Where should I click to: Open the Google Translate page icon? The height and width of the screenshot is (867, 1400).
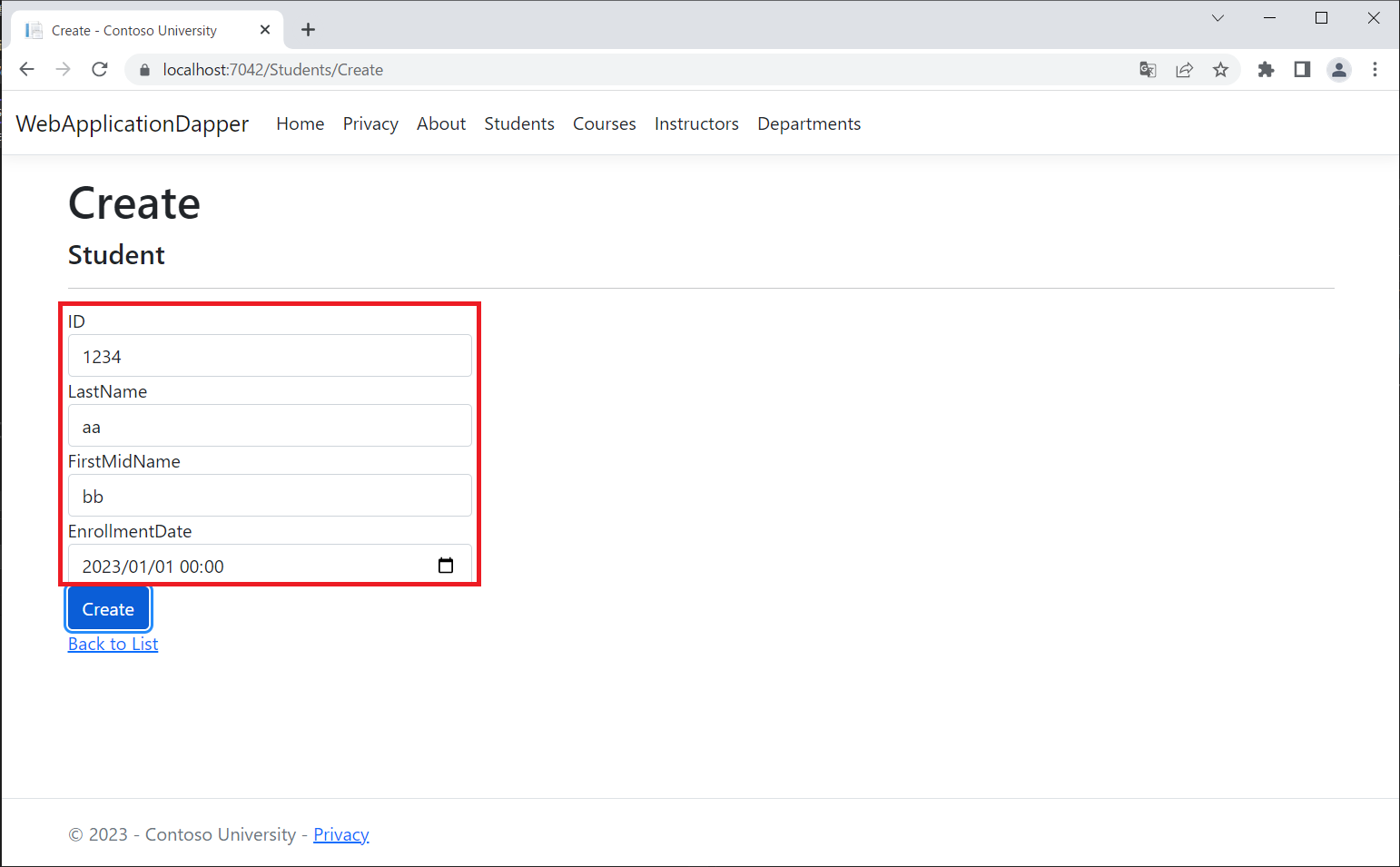click(1148, 70)
